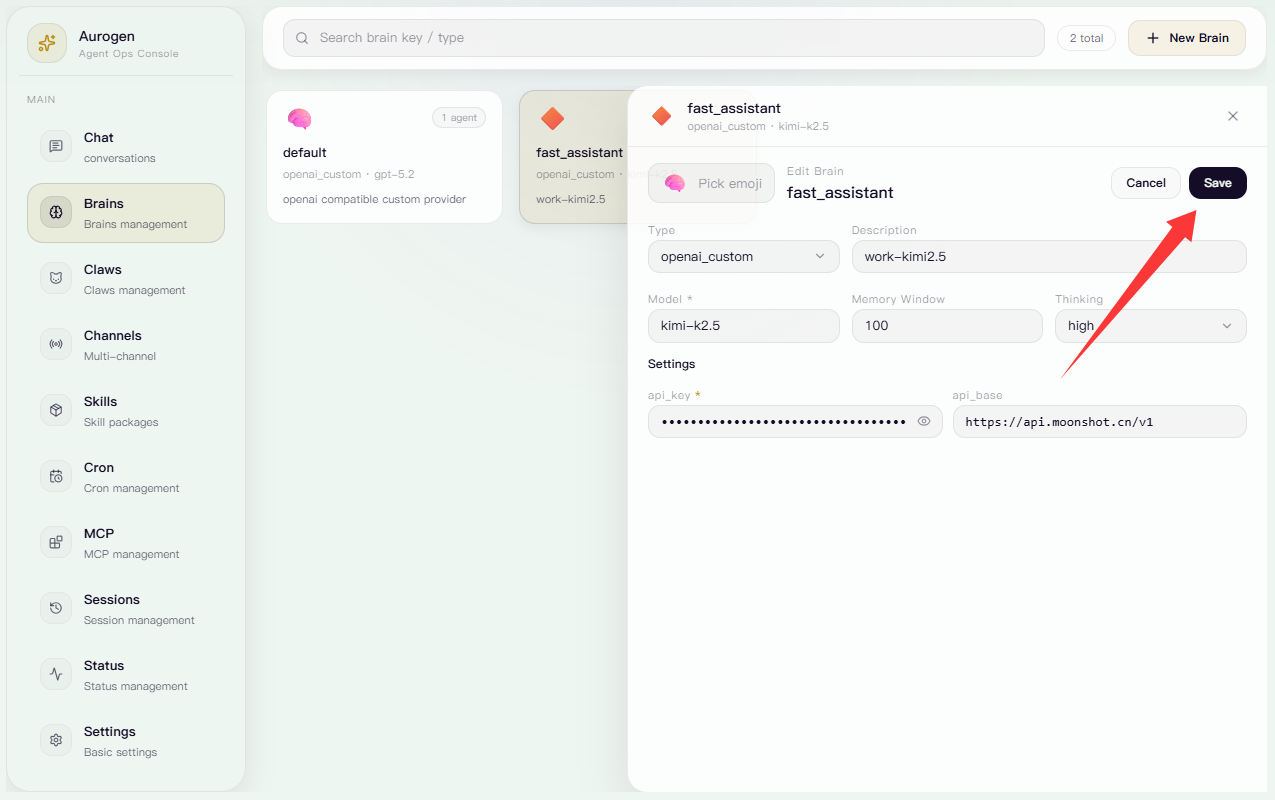Click the search magnifier icon
This screenshot has width=1275, height=800.
tap(302, 38)
